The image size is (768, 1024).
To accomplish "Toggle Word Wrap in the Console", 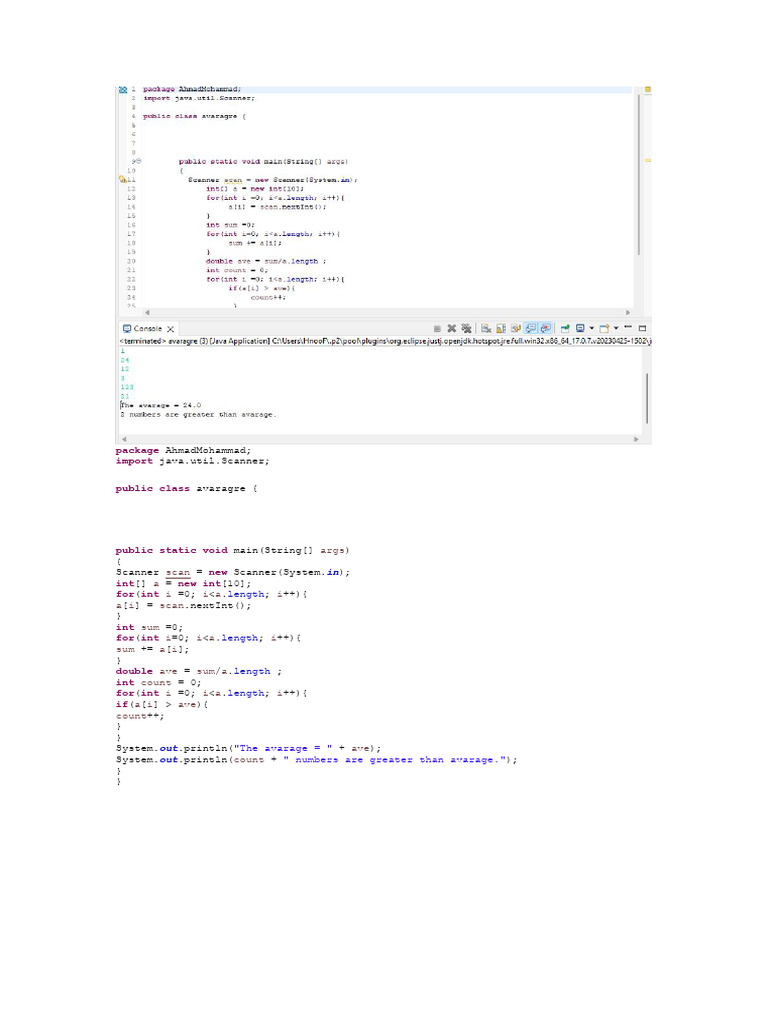I will click(x=516, y=328).
